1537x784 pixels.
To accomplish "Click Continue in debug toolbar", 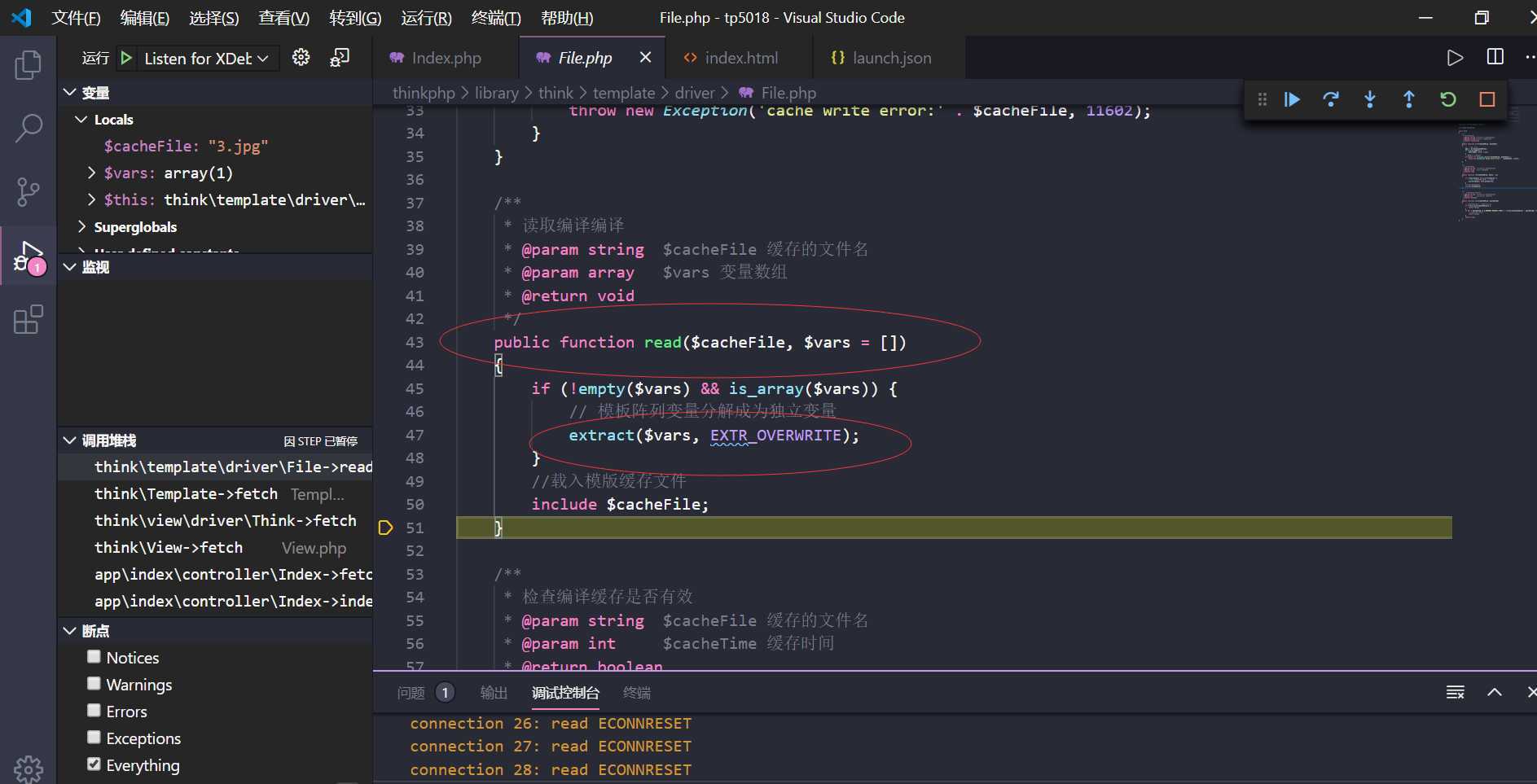I will tap(1292, 99).
